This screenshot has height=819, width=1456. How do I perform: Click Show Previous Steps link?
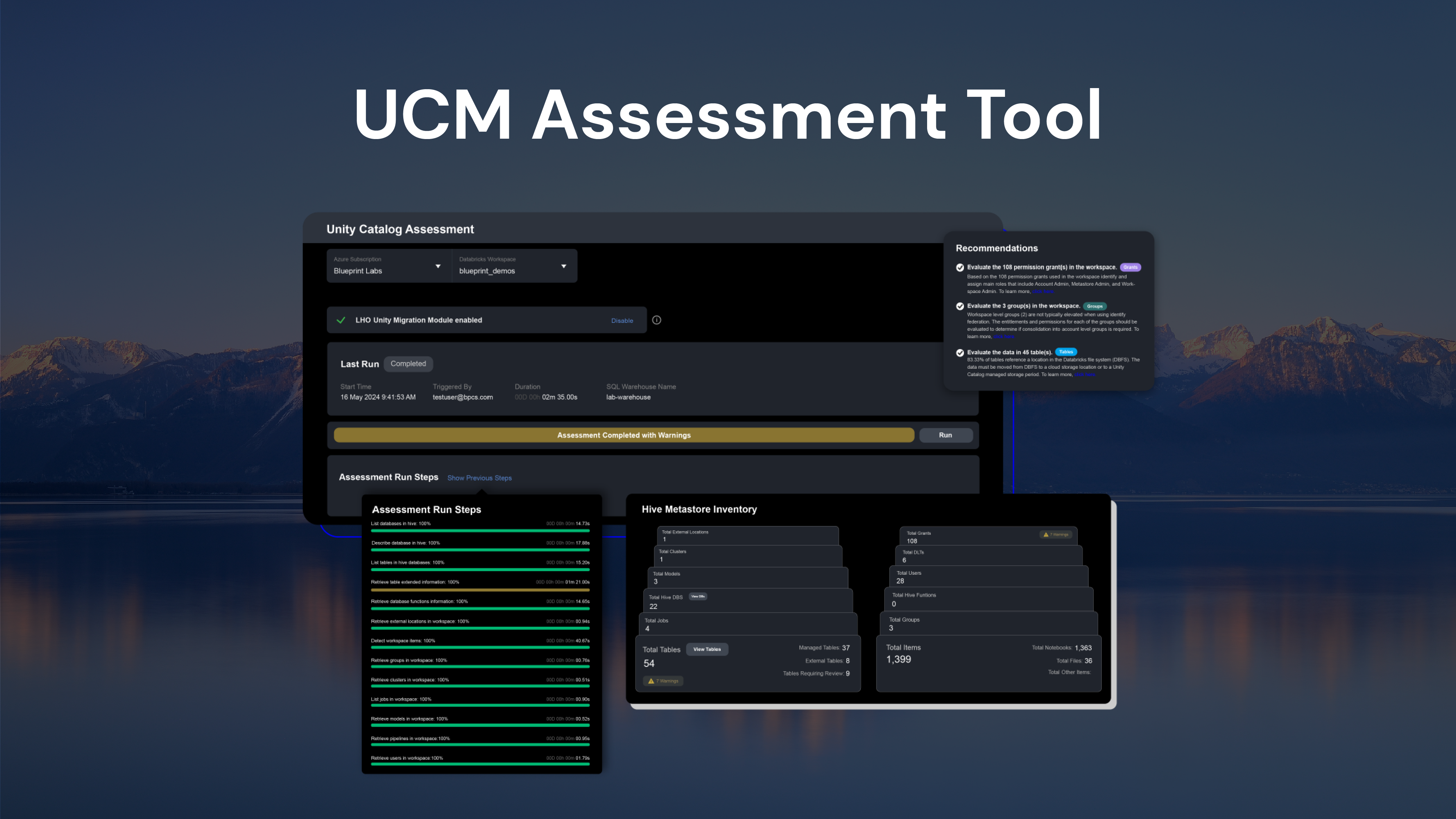pos(479,478)
